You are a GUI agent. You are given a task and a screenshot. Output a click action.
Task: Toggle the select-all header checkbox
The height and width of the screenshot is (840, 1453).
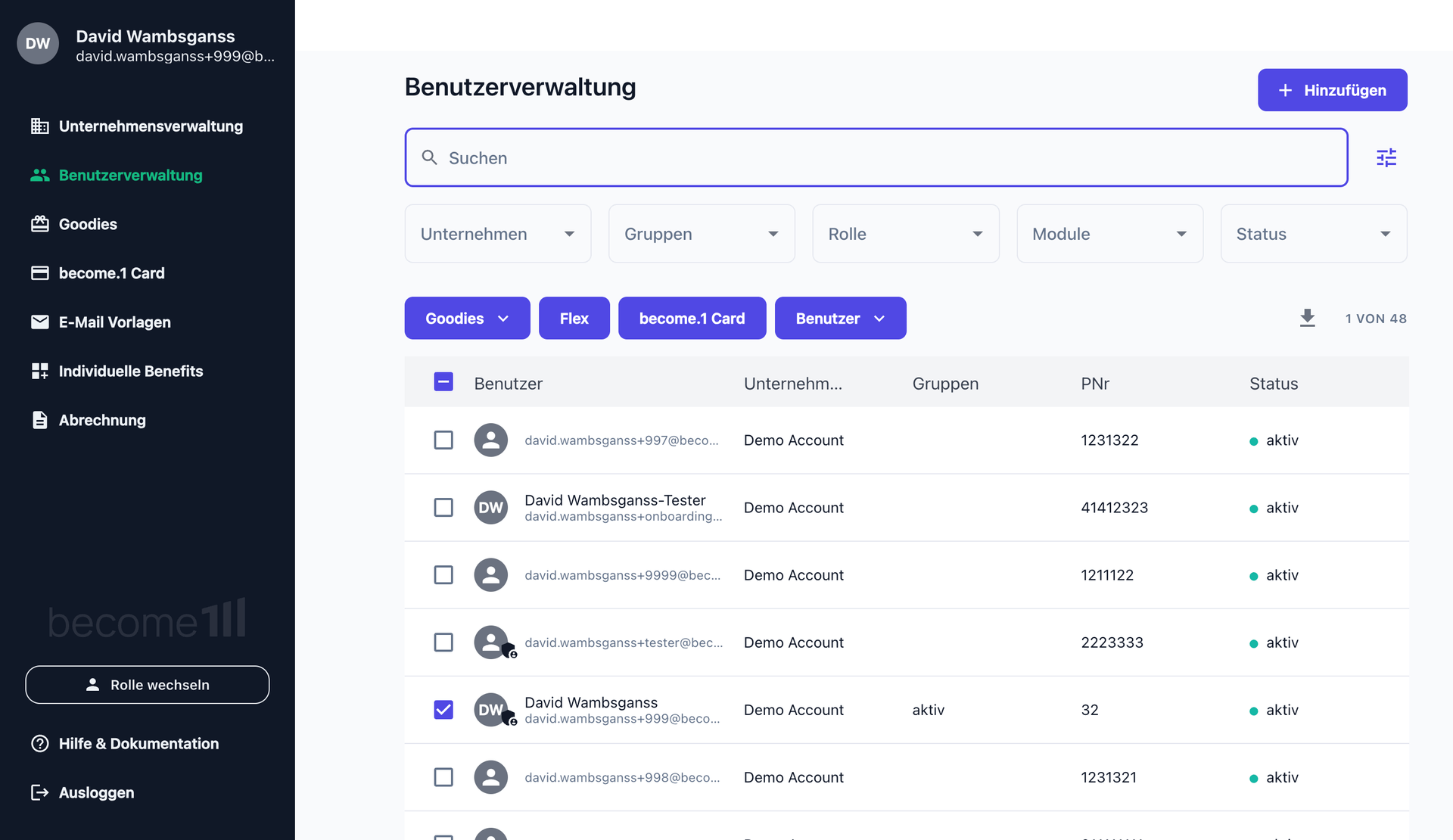[x=443, y=382]
